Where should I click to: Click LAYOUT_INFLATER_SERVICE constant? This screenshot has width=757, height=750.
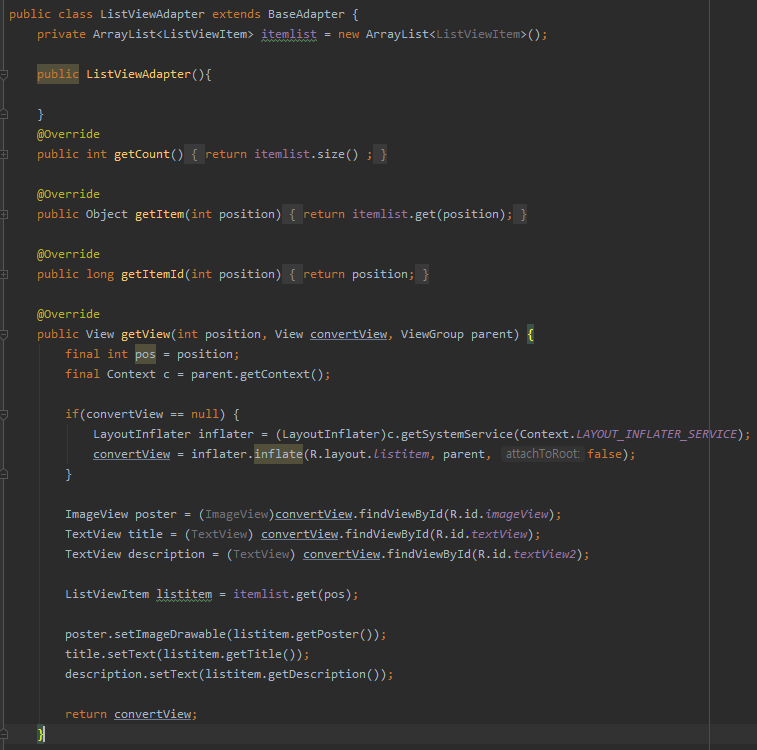pyautogui.click(x=656, y=434)
